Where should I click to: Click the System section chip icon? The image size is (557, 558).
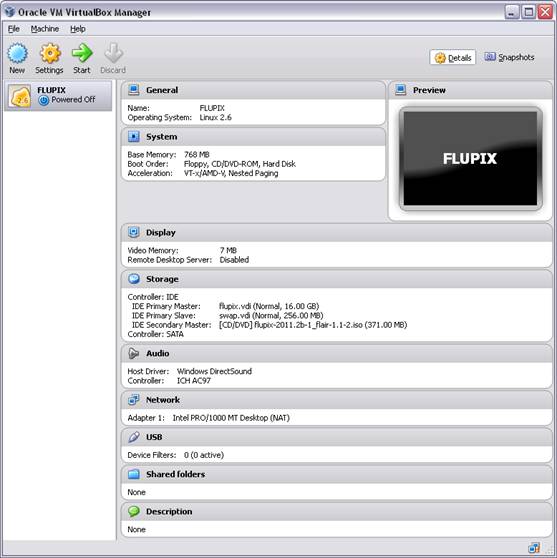click(133, 136)
